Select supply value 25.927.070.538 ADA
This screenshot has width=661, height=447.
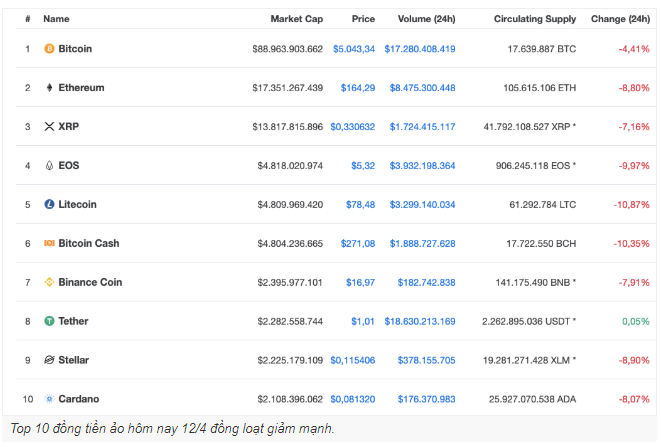click(x=532, y=399)
